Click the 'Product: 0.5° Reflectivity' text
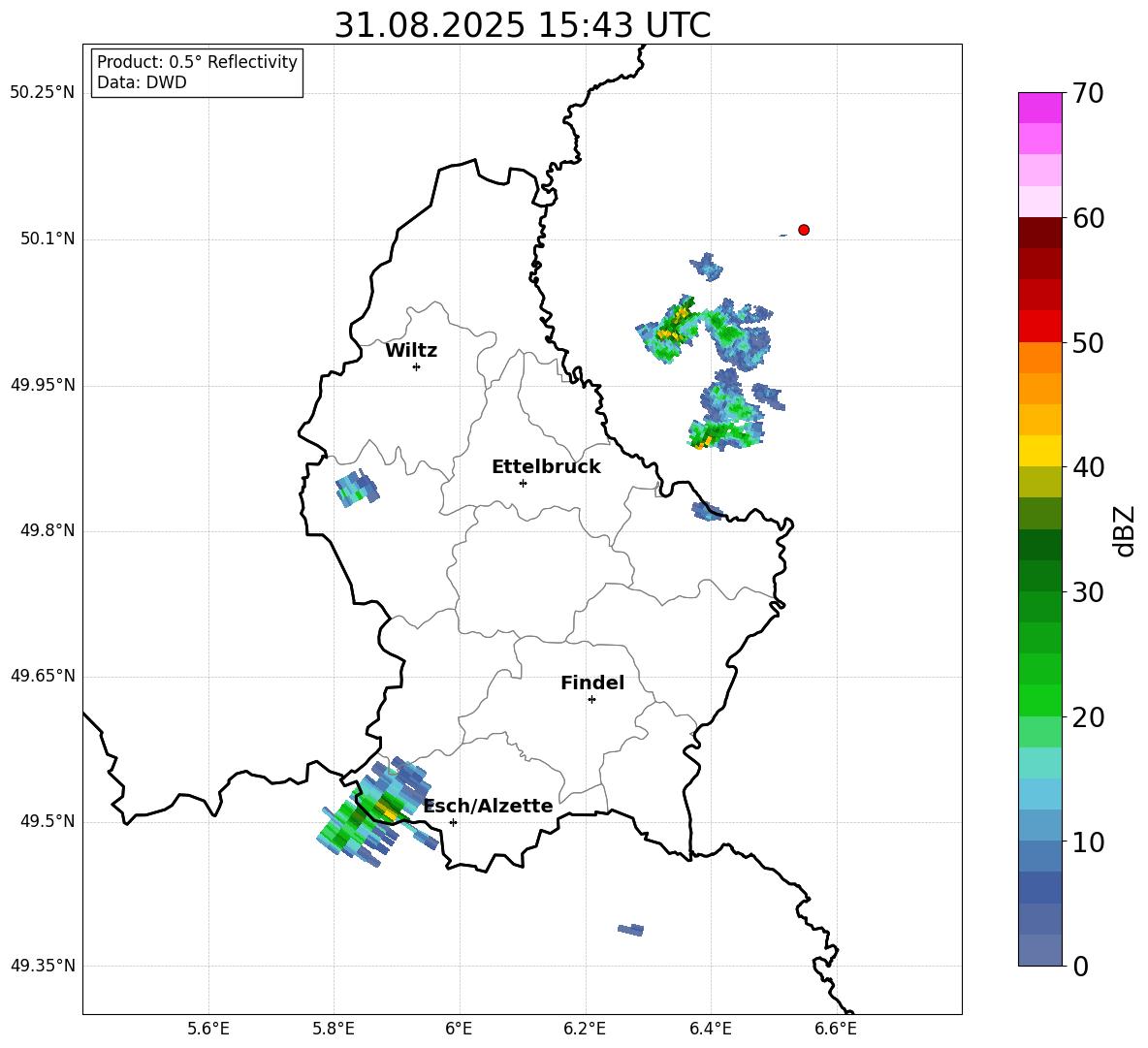1148x1048 pixels. (x=197, y=62)
